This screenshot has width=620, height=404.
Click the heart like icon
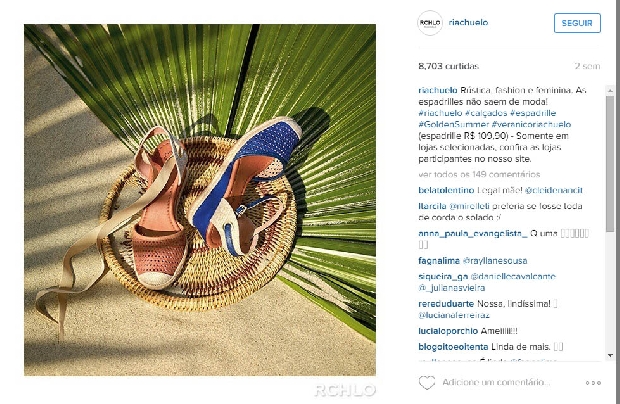coord(427,382)
